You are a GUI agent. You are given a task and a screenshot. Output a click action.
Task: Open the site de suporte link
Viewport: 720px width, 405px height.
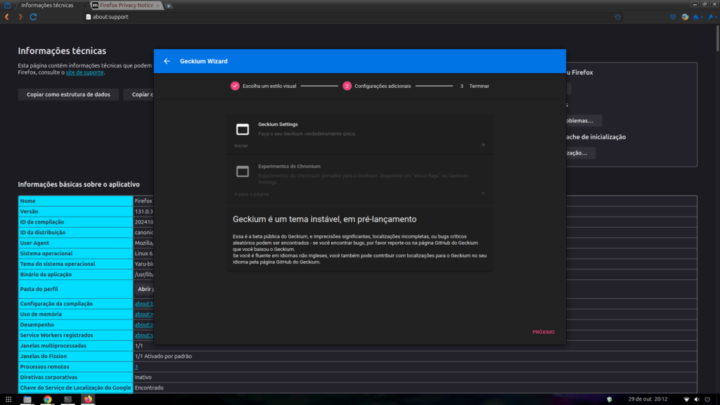[x=84, y=73]
